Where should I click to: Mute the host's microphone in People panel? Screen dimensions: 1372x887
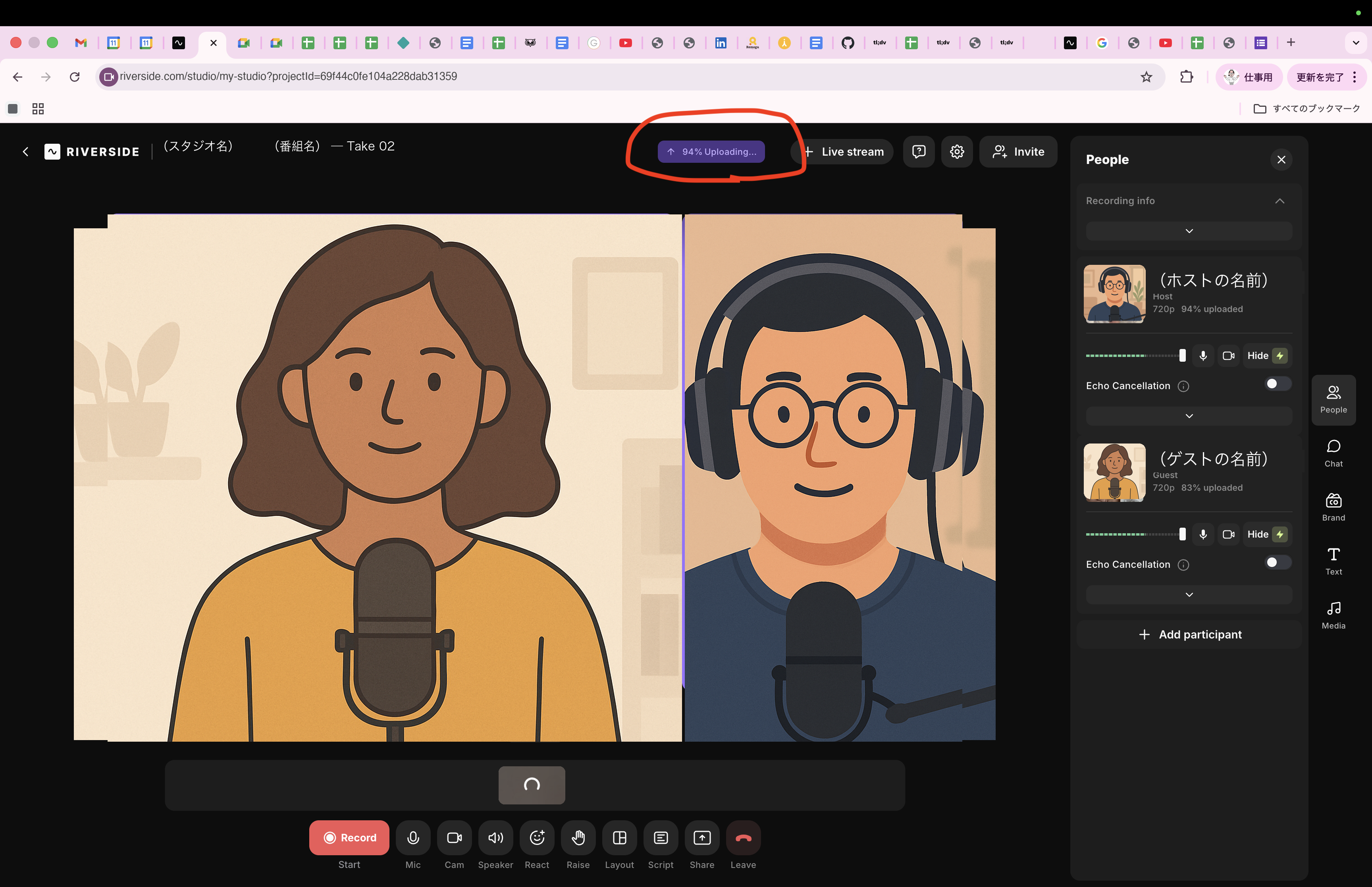click(1203, 355)
